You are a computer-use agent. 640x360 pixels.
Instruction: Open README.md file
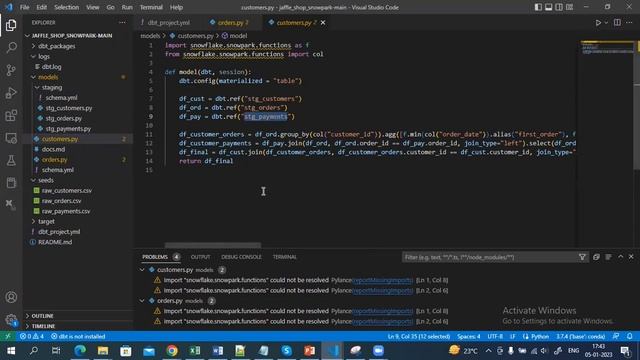(x=55, y=242)
